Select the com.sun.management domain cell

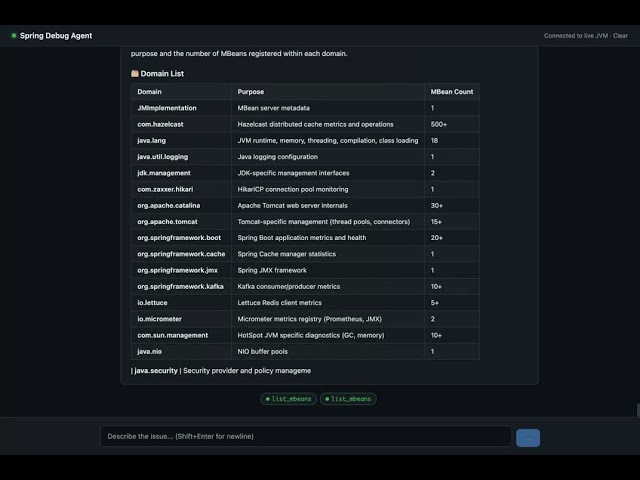(182, 335)
